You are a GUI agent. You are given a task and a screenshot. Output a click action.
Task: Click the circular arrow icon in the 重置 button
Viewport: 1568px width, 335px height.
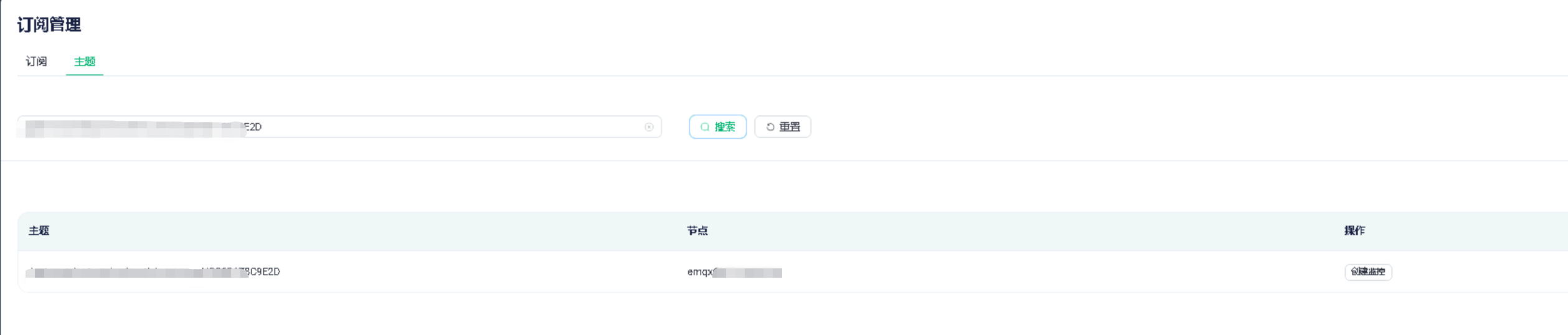click(770, 127)
